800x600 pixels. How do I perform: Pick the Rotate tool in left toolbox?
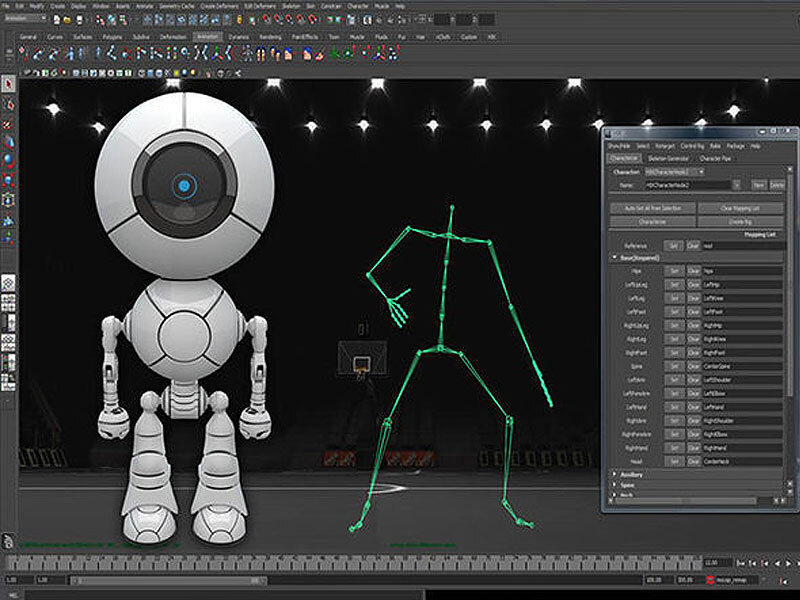[x=8, y=160]
